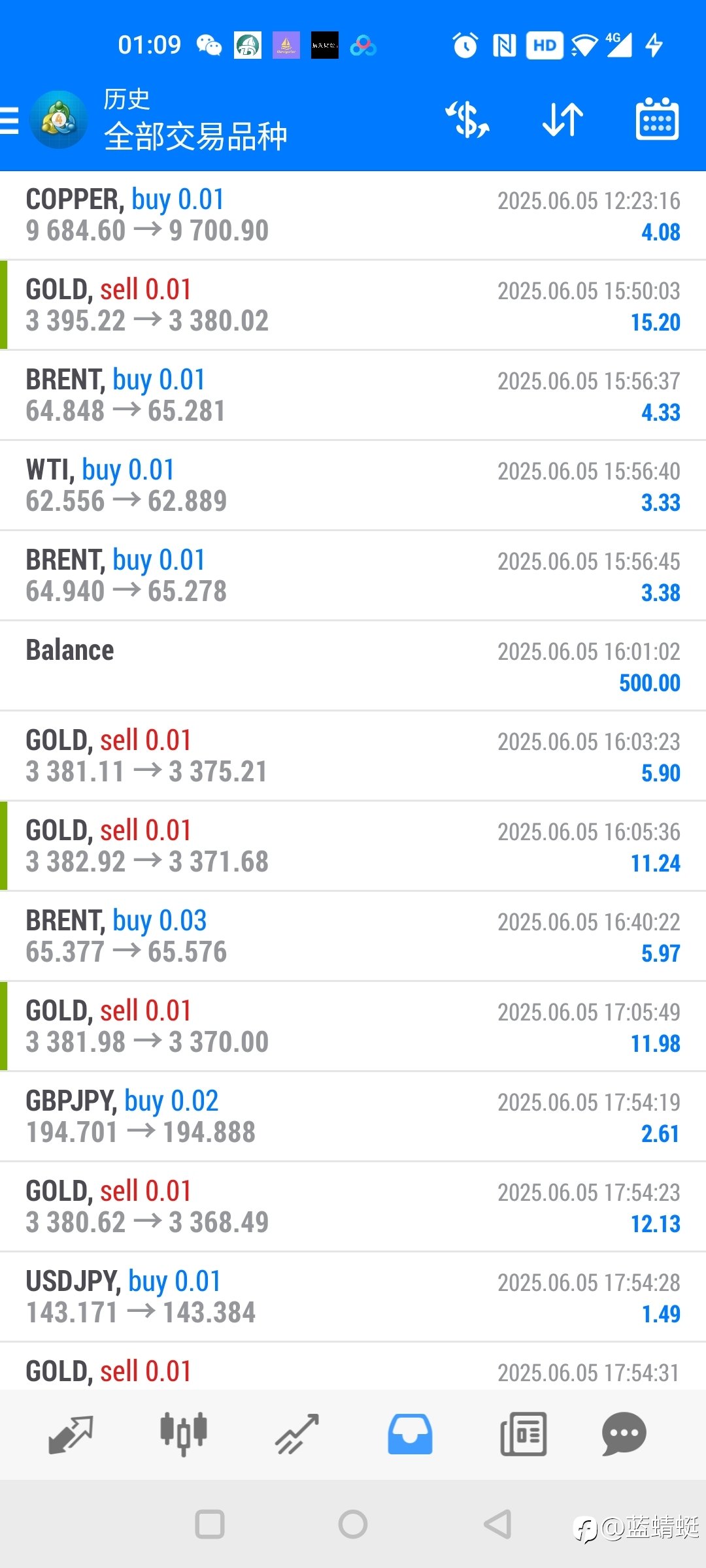Open the hamburger side menu
This screenshot has height=1568, width=706.
click(x=9, y=121)
